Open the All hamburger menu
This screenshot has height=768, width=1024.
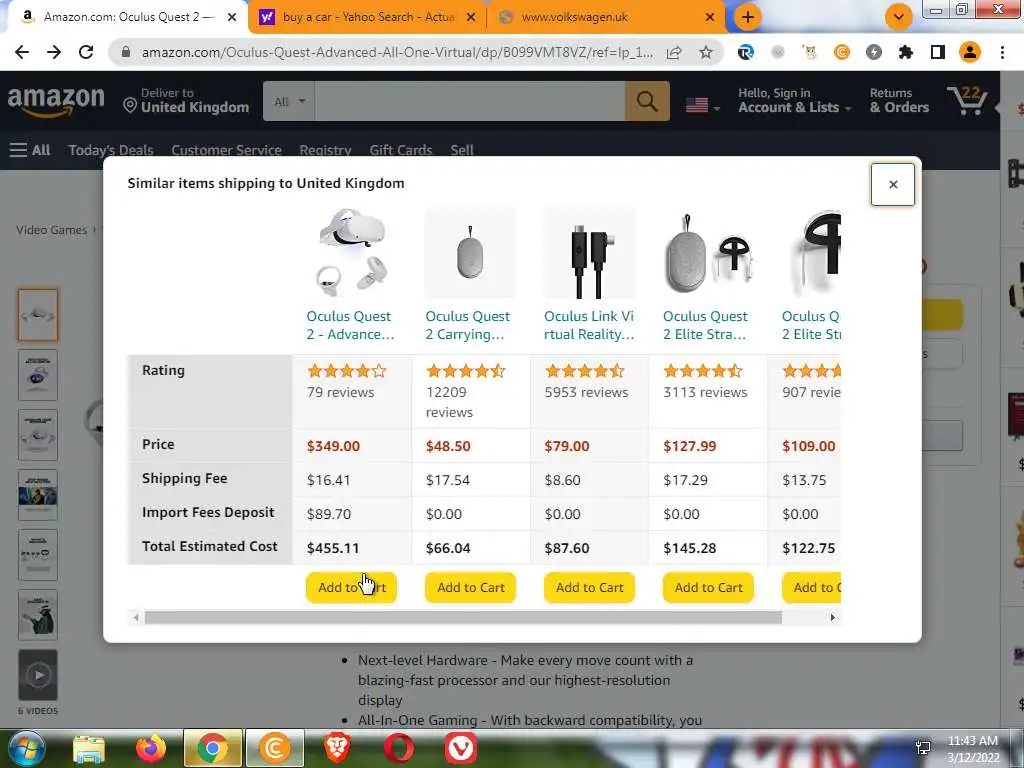tap(30, 150)
